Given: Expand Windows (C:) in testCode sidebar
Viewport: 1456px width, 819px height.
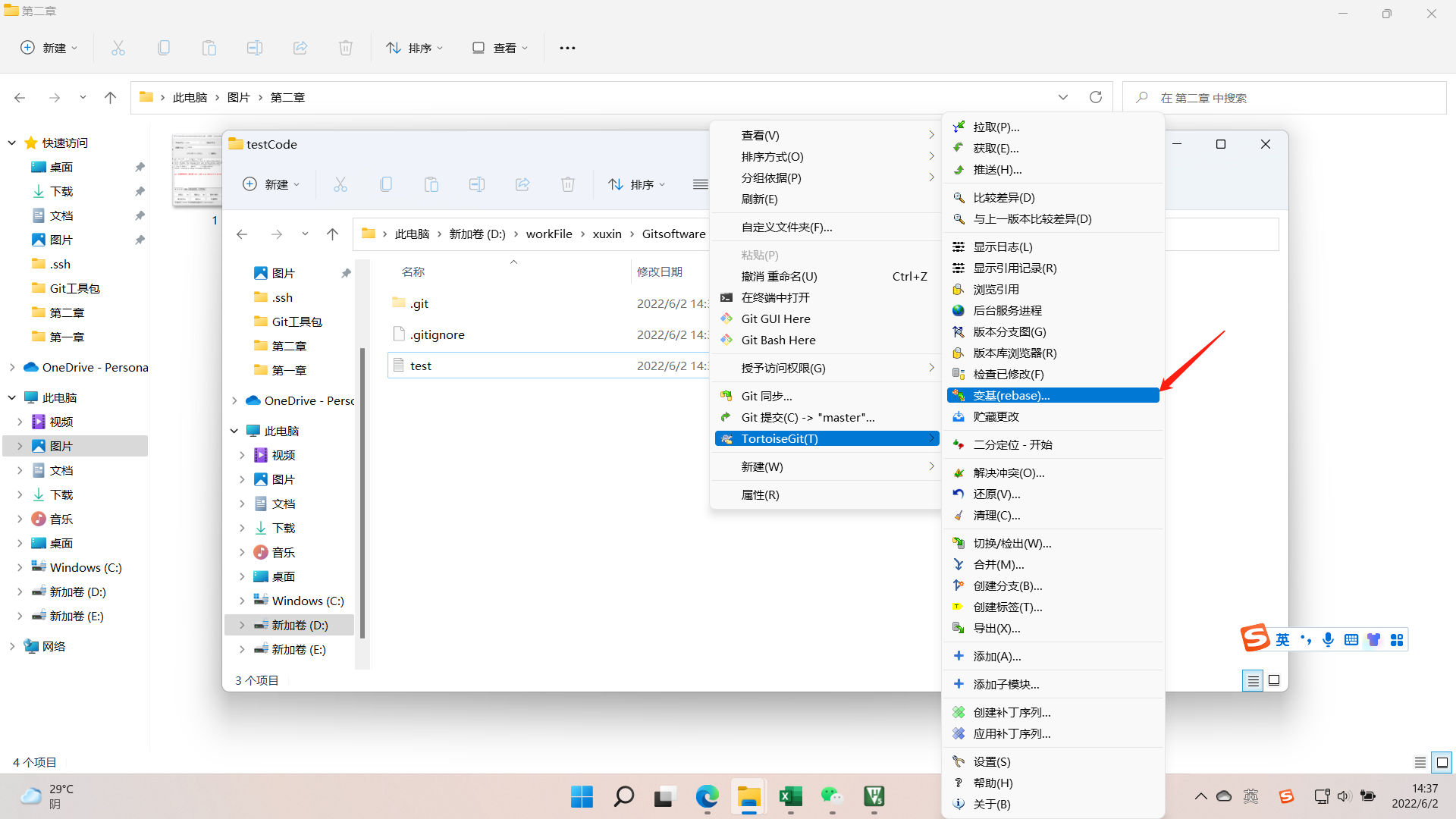Looking at the screenshot, I should tap(242, 601).
